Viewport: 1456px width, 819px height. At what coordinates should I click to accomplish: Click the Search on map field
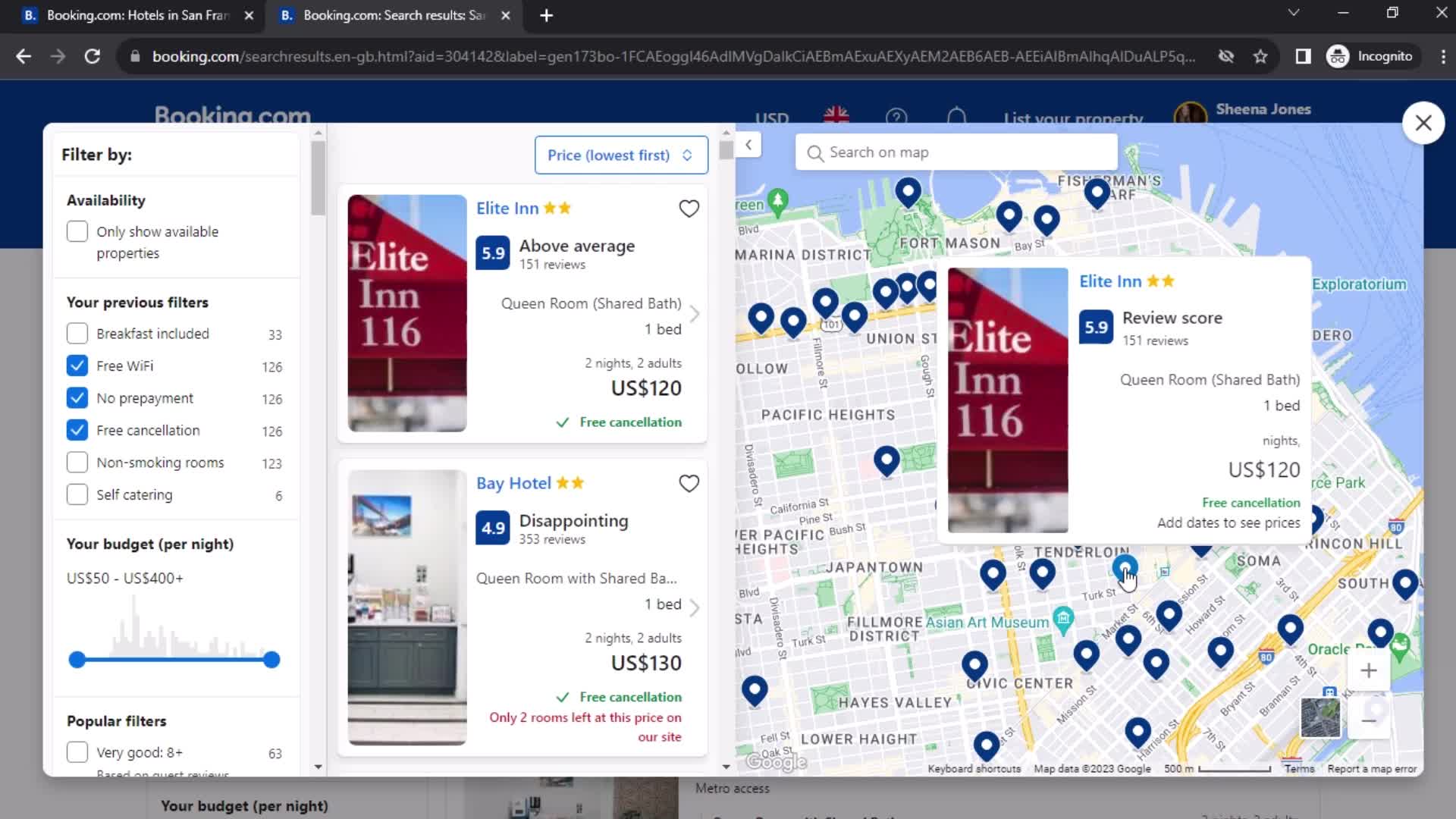point(956,152)
